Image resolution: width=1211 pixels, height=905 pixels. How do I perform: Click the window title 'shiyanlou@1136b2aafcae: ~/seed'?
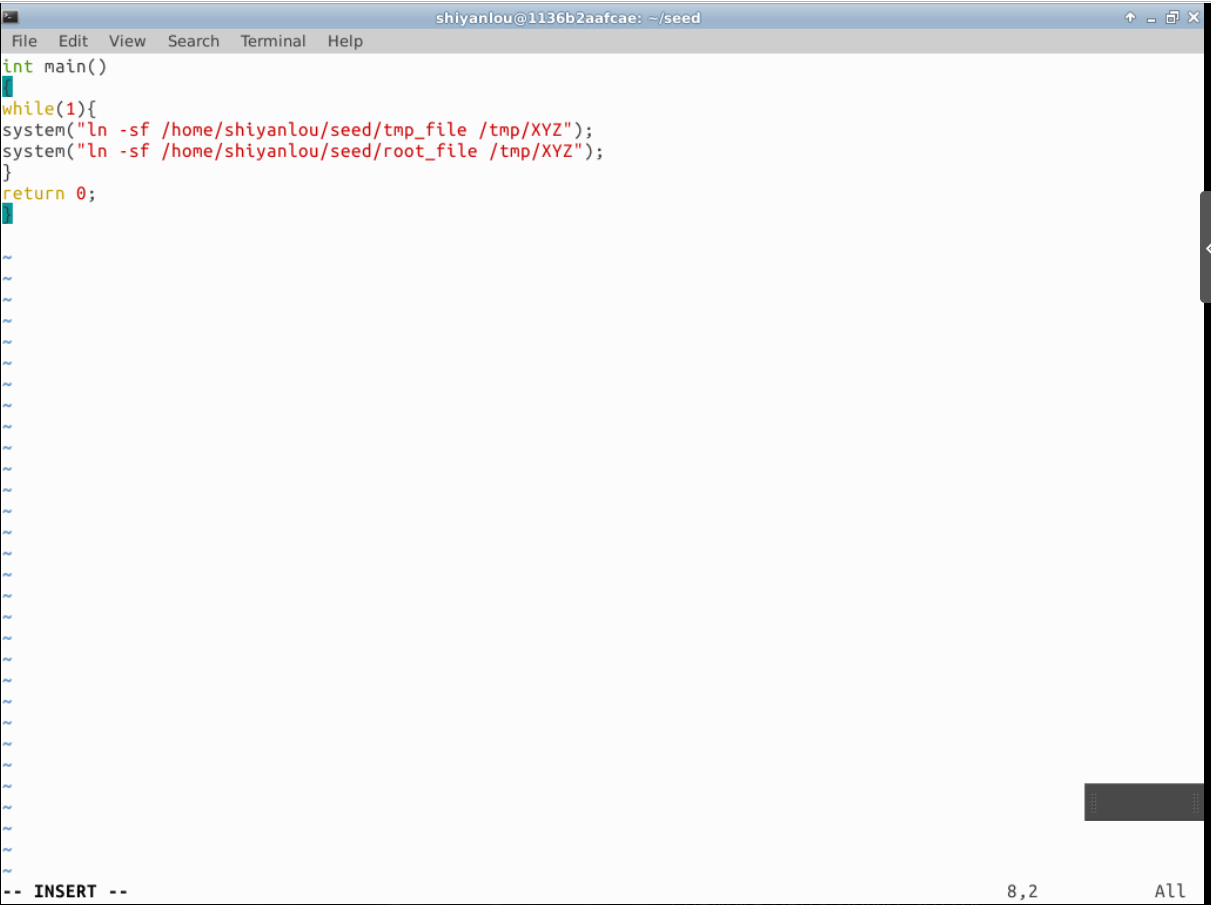(x=568, y=18)
